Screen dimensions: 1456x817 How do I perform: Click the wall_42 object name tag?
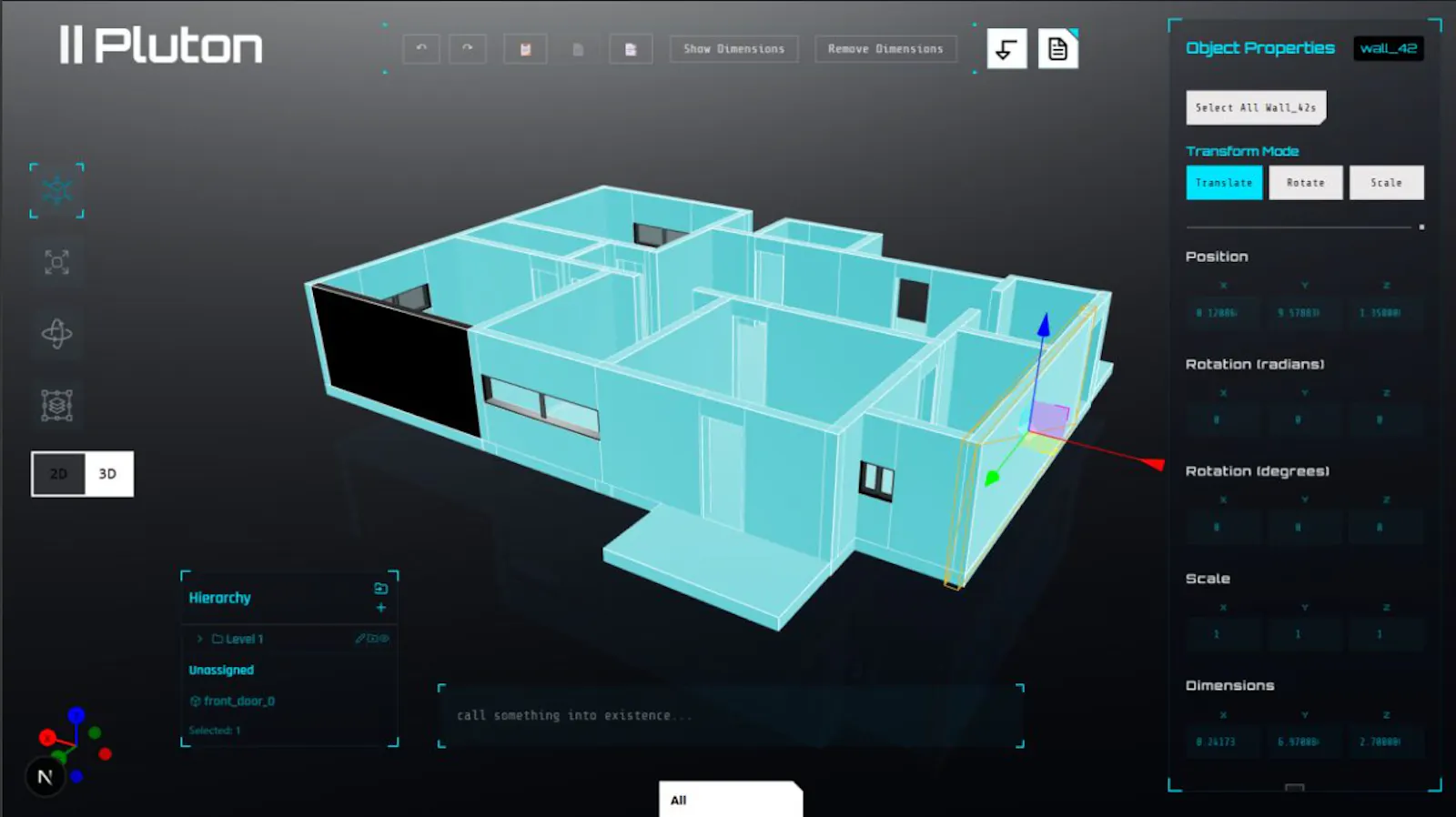[1389, 48]
